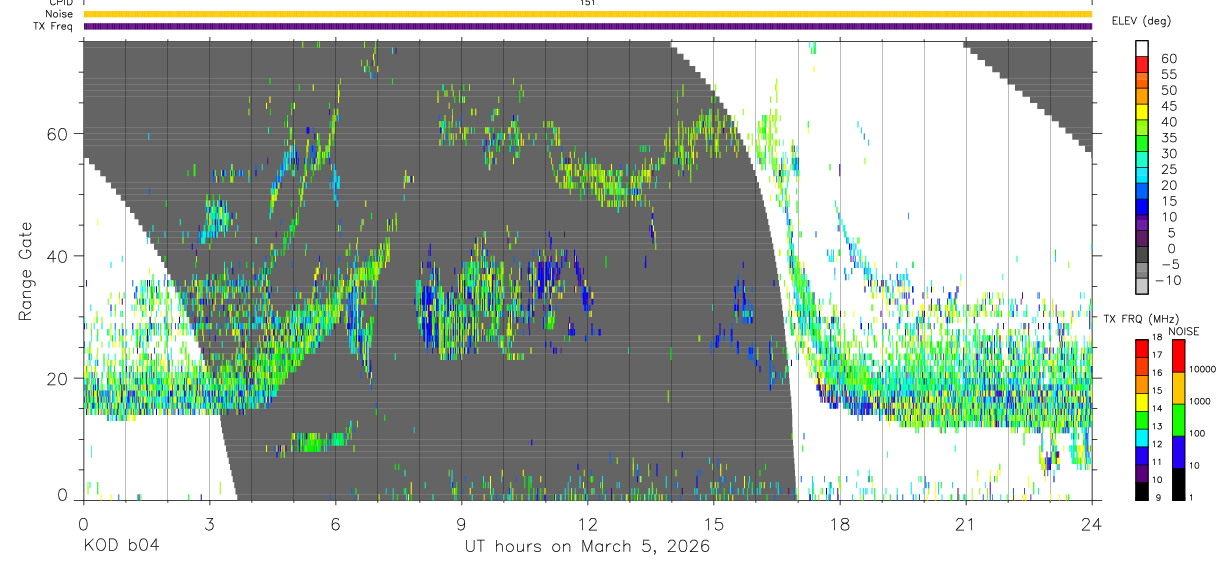The image size is (1228, 567).
Task: Click the "Range Gate" axis title
Action: [28, 271]
